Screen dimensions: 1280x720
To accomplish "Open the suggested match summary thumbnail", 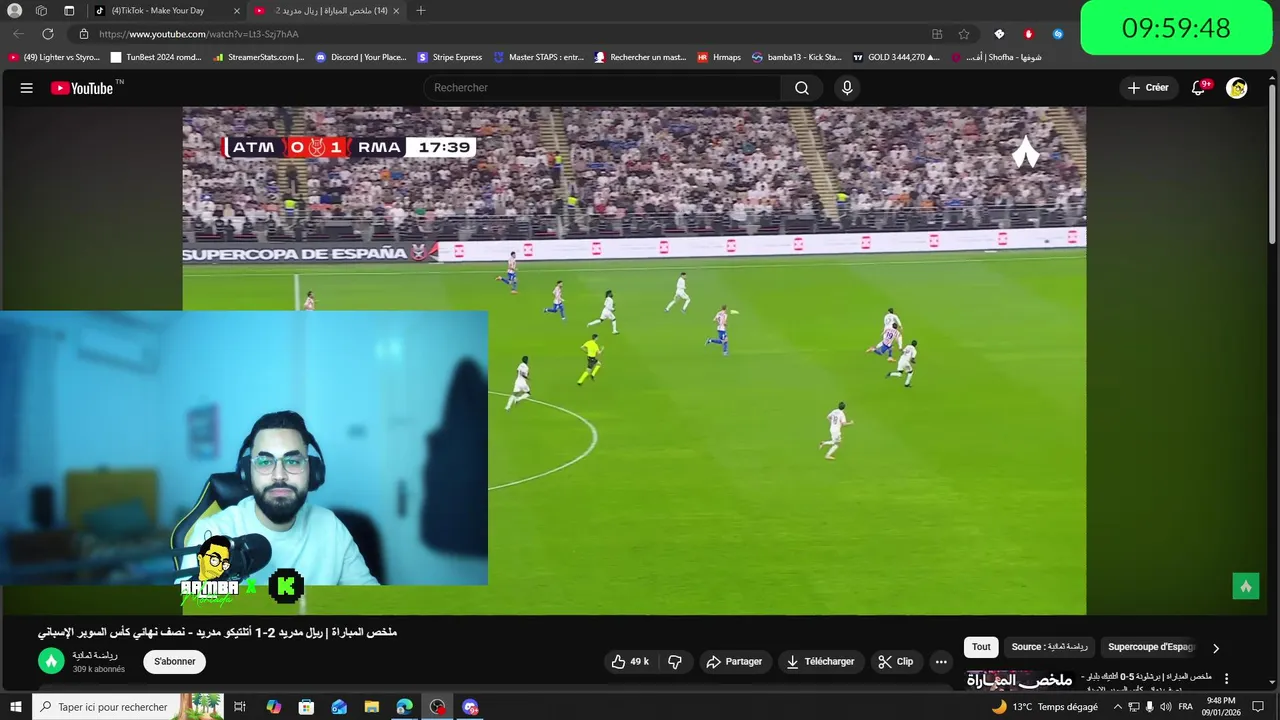I will 1020,680.
